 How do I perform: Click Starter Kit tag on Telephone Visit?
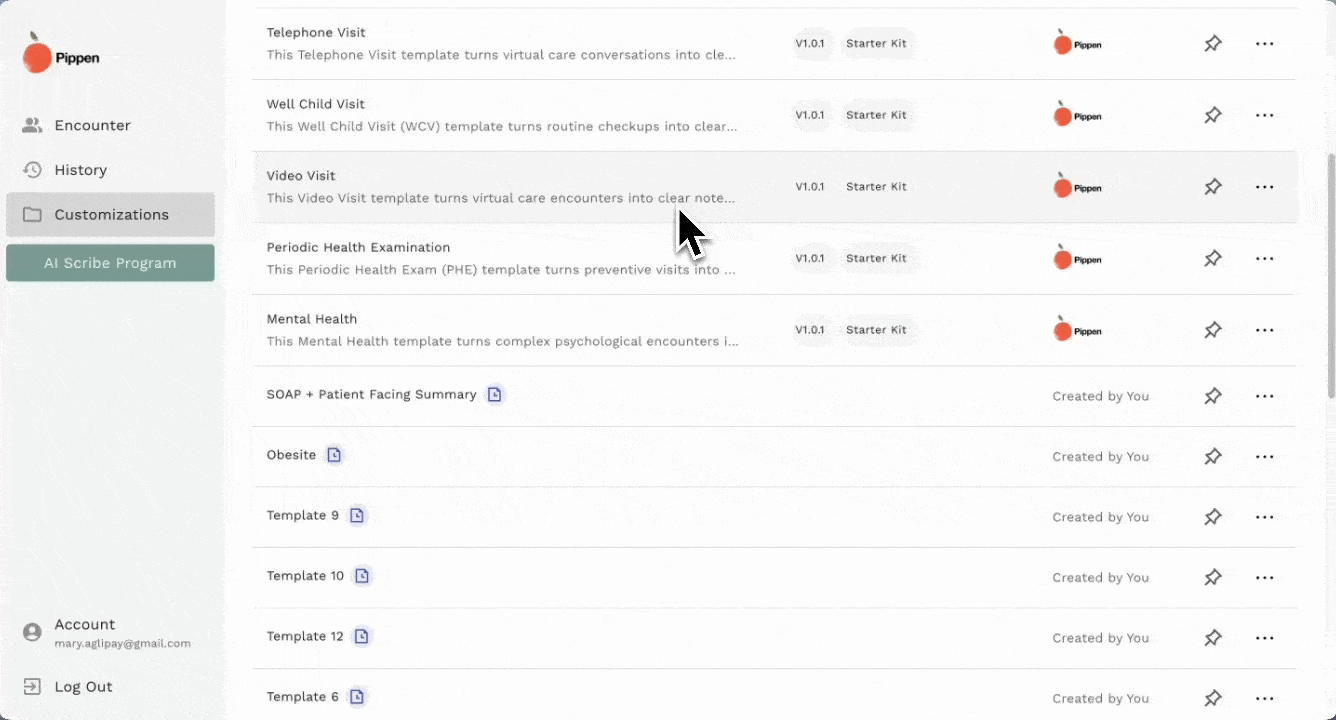[876, 44]
